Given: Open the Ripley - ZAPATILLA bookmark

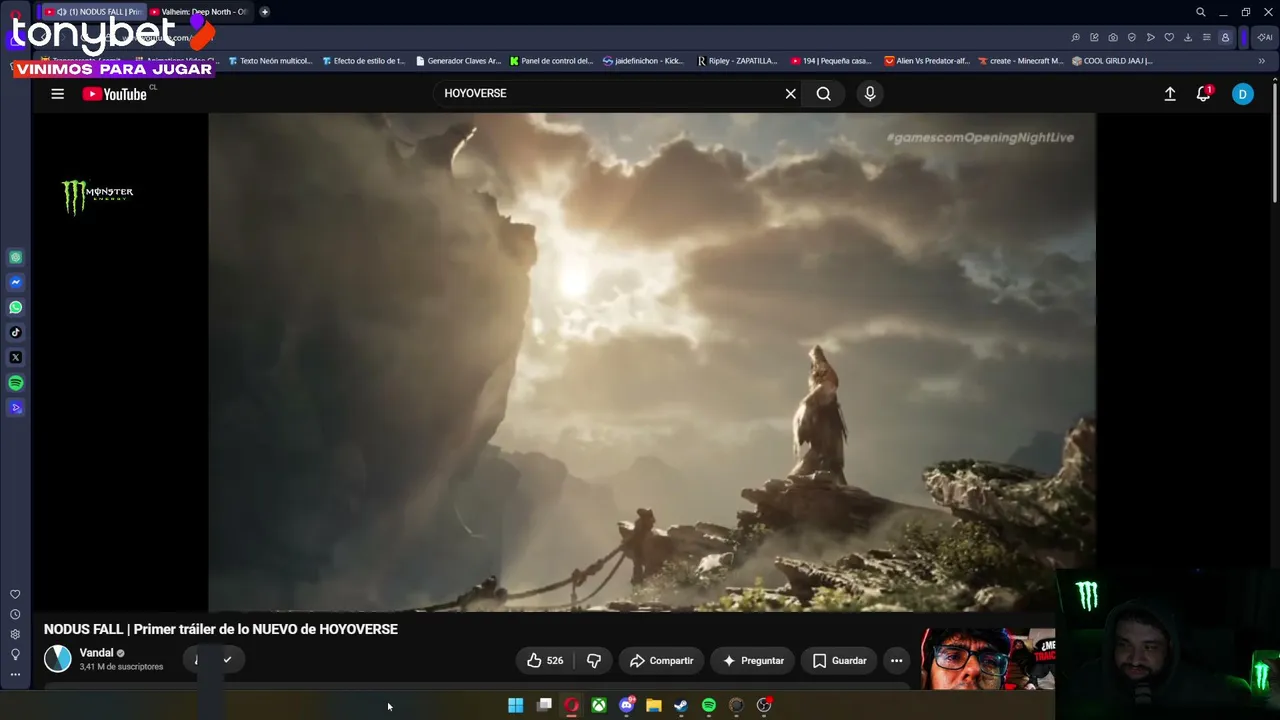Looking at the screenshot, I should tap(737, 61).
